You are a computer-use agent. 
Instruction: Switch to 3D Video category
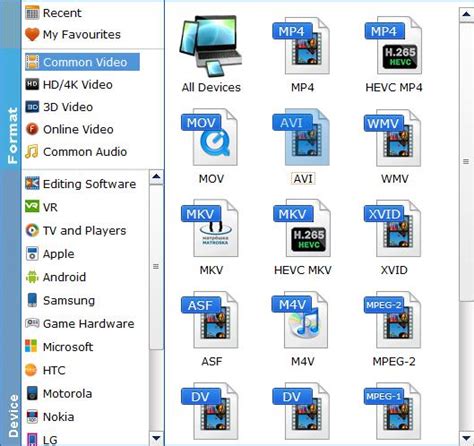[x=59, y=107]
